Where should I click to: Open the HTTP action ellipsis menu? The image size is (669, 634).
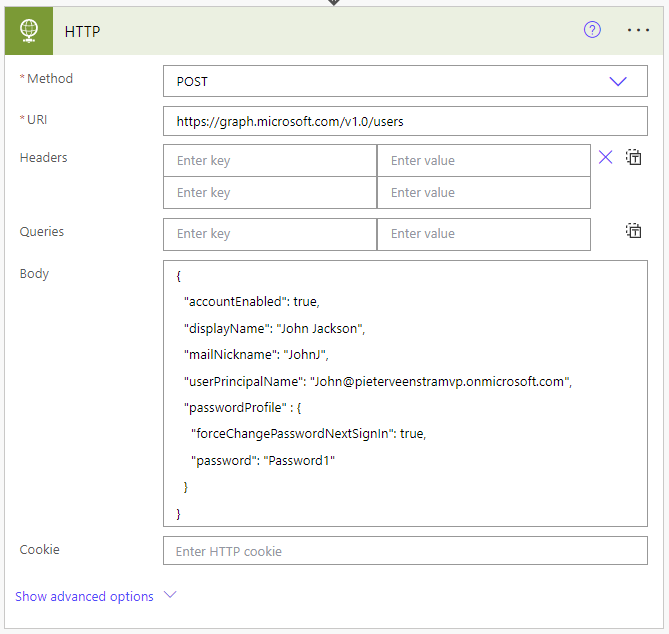coord(638,30)
